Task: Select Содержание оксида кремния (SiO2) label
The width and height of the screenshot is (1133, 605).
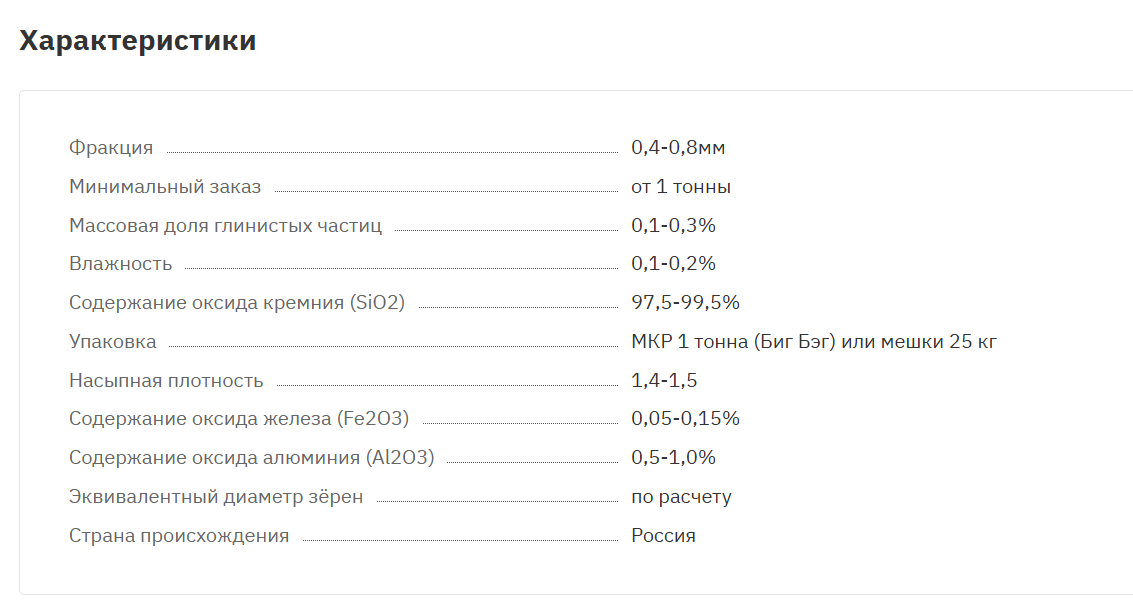Action: pyautogui.click(x=237, y=303)
